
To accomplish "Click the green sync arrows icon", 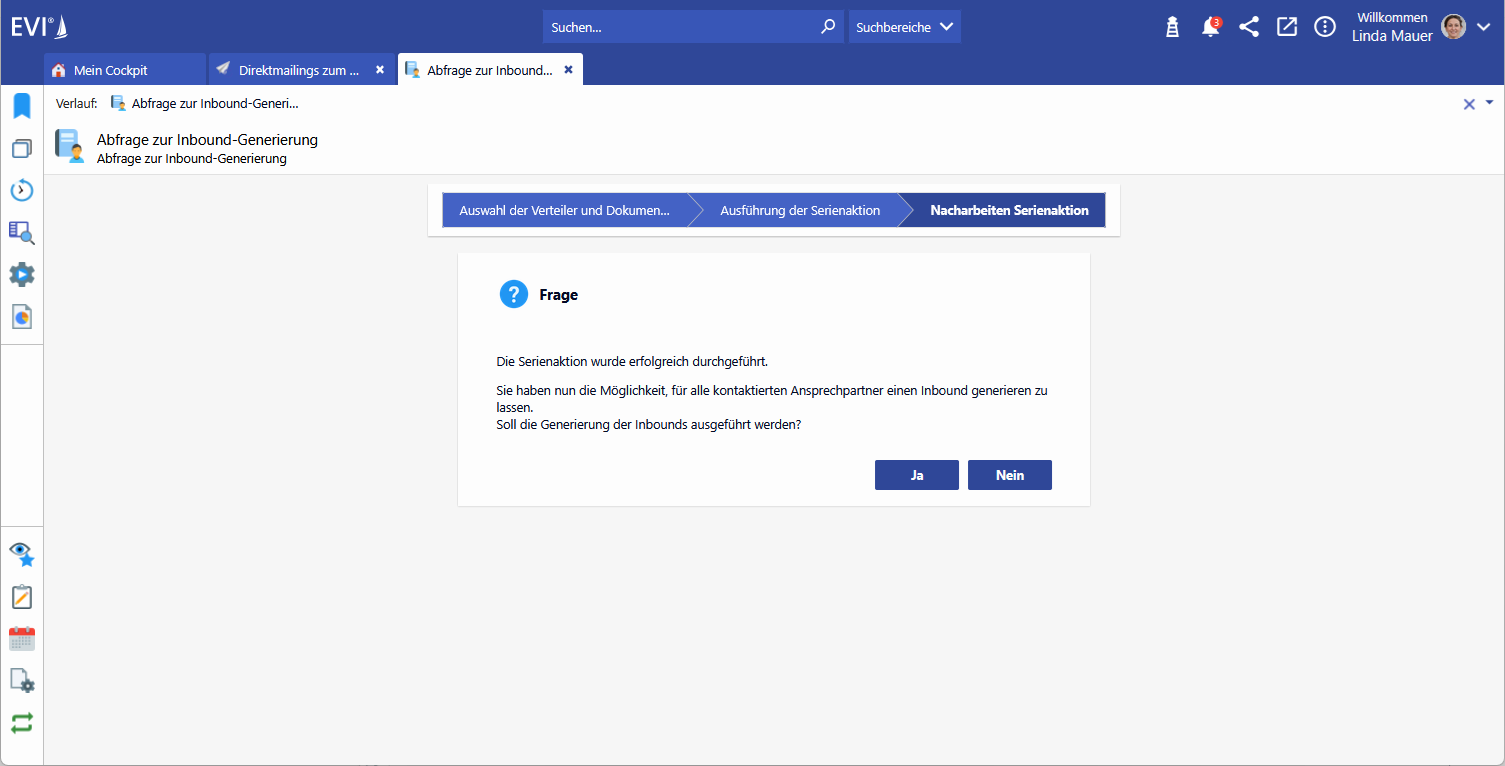I will coord(22,722).
